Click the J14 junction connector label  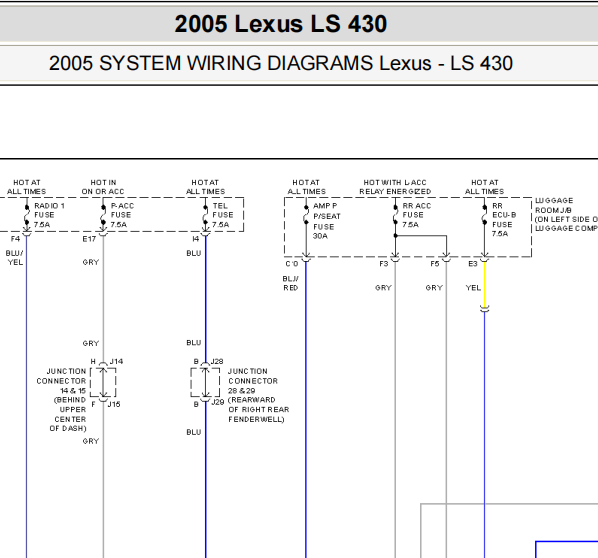[116, 361]
